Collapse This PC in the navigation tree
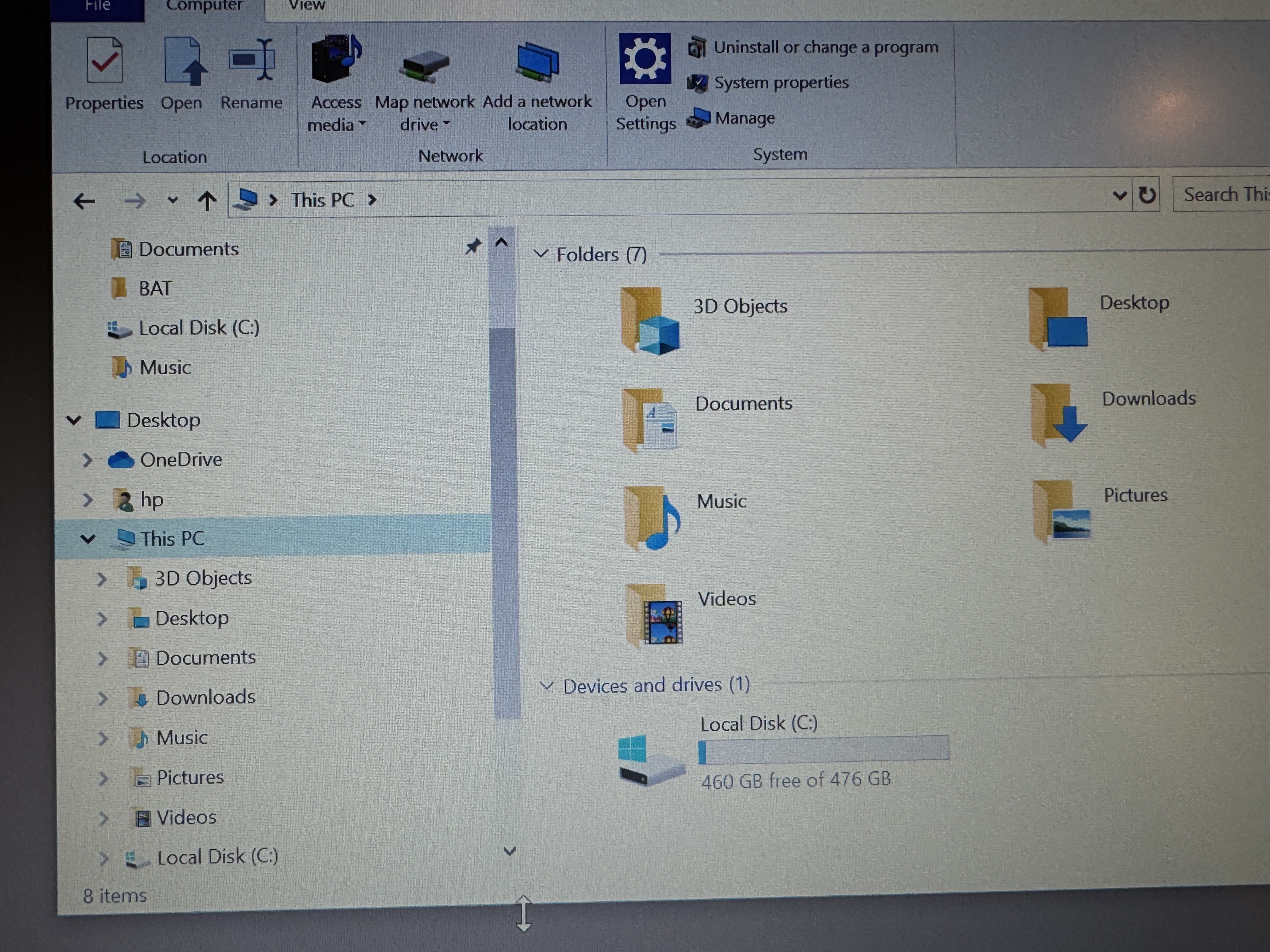Viewport: 1270px width, 952px height. (88, 539)
